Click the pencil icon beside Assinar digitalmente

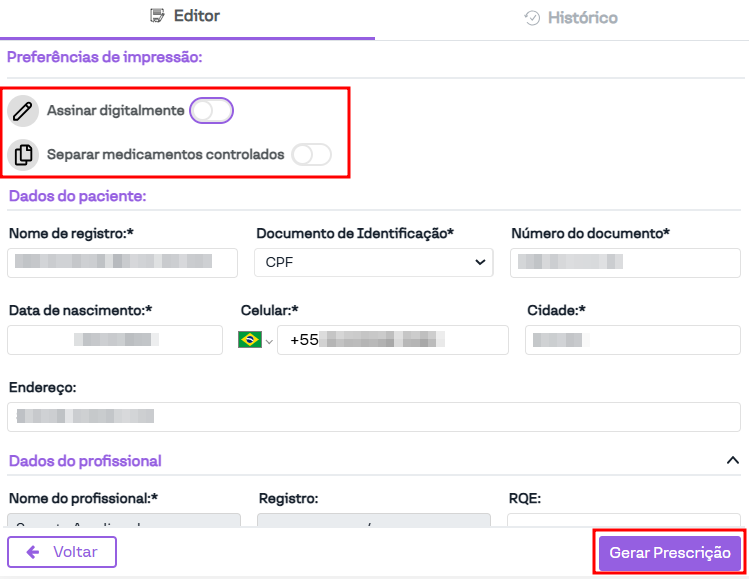23,111
